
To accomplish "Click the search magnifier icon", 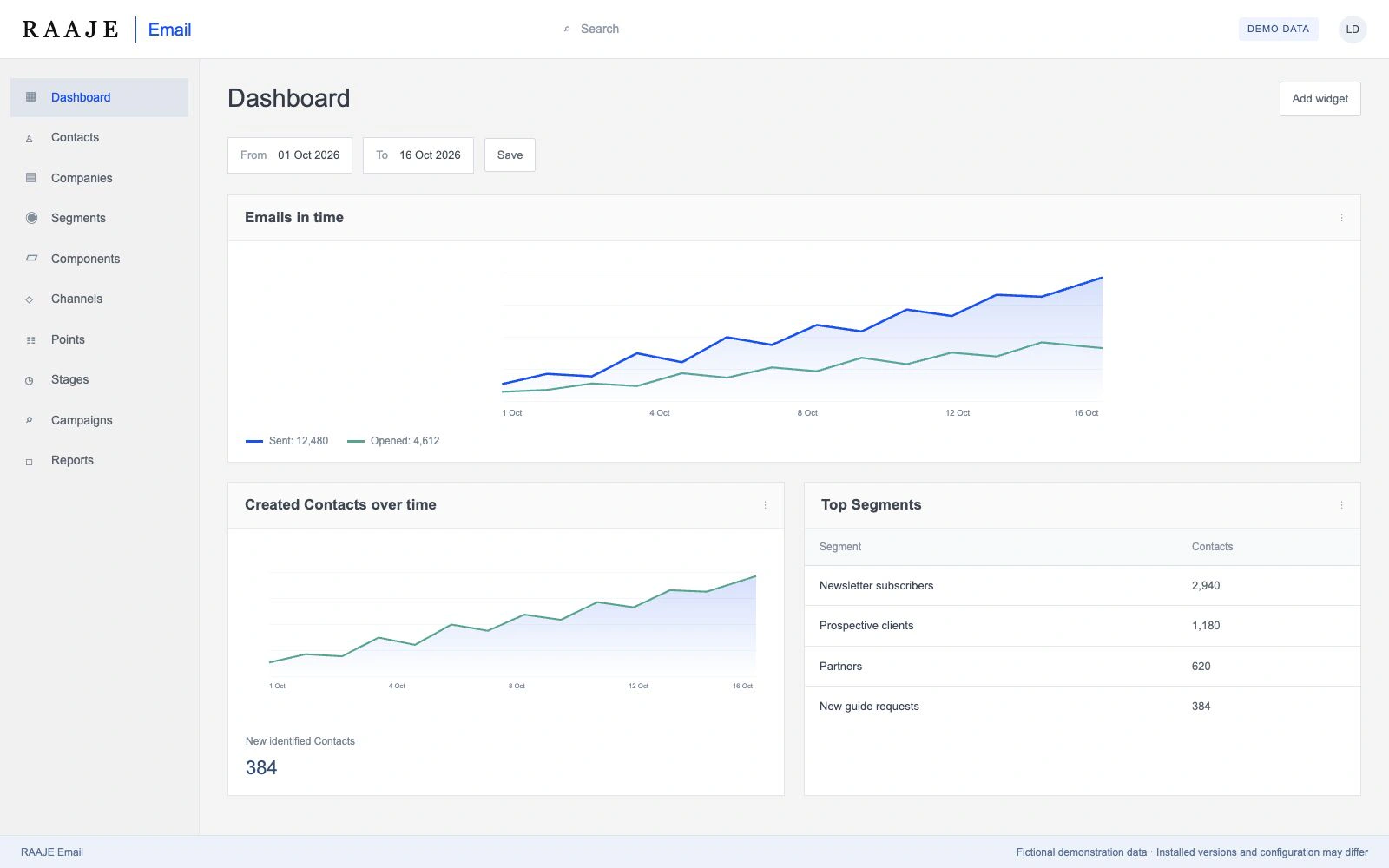I will [567, 30].
